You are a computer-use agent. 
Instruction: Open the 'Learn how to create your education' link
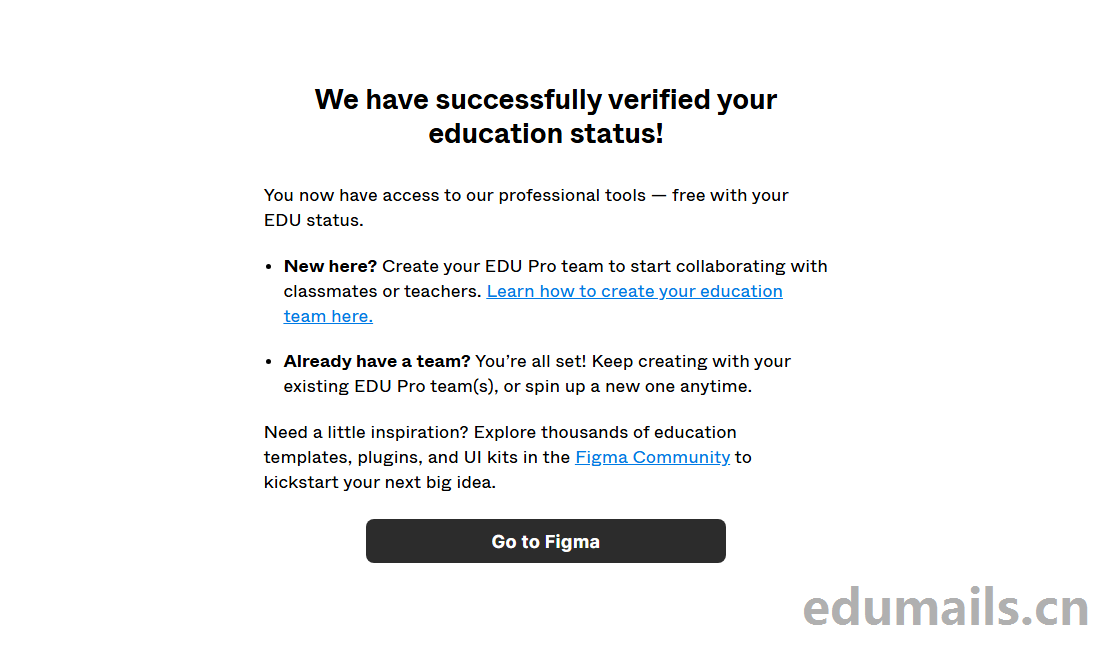(x=634, y=291)
